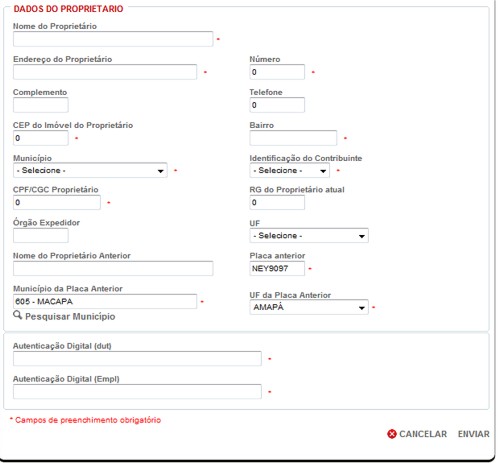Focus the Bairro input field
The width and height of the screenshot is (499, 463).
point(293,138)
